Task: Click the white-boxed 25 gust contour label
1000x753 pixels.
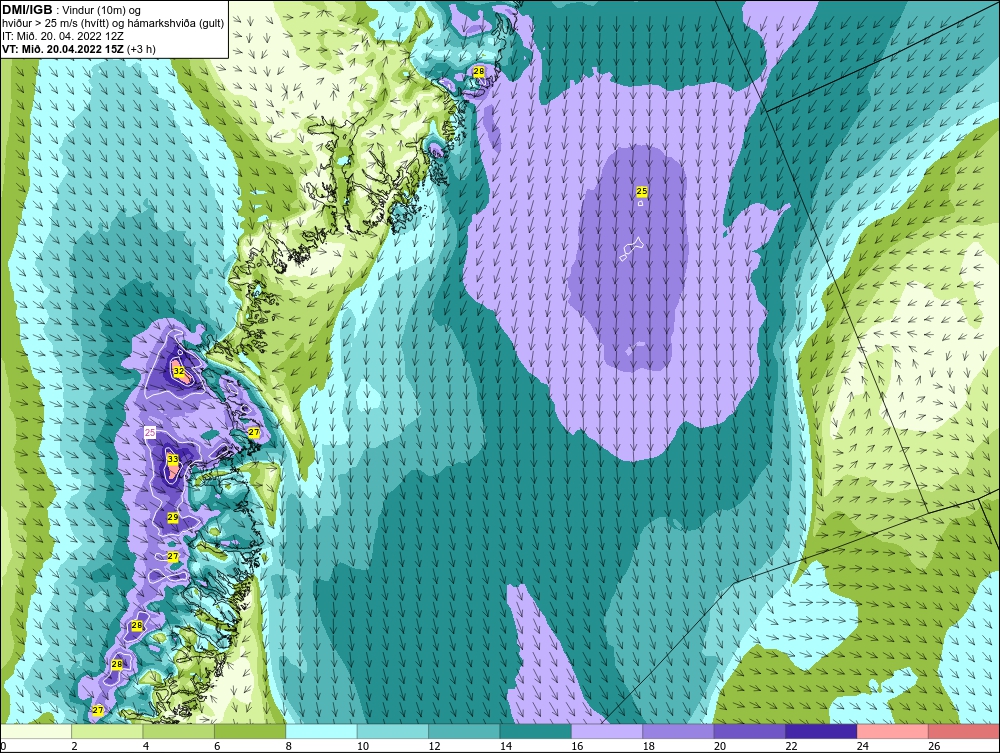Action: [150, 432]
